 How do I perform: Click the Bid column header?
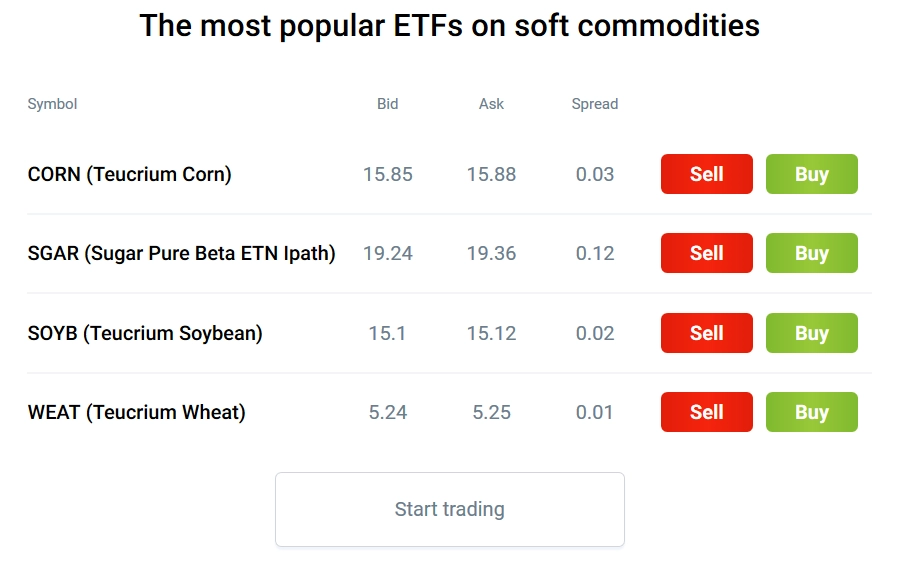[x=388, y=104]
